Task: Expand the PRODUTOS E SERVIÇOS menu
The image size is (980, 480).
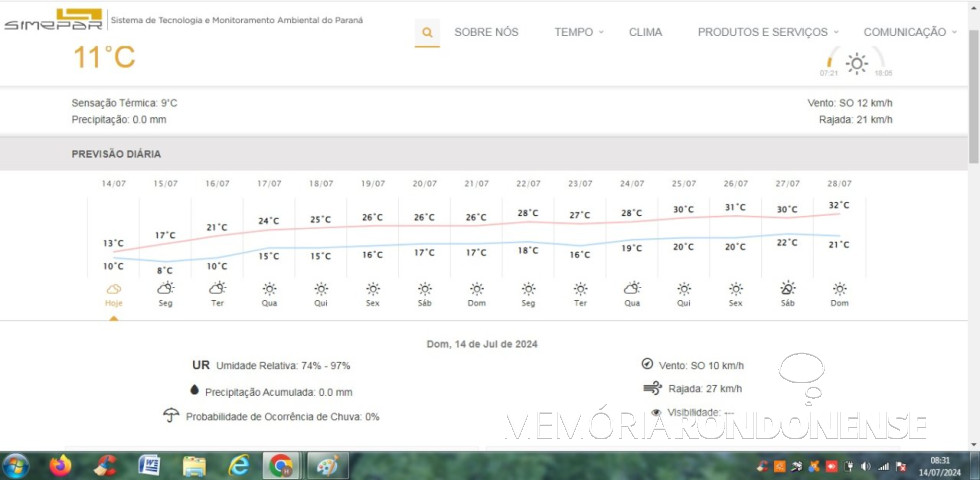Action: pyautogui.click(x=768, y=32)
